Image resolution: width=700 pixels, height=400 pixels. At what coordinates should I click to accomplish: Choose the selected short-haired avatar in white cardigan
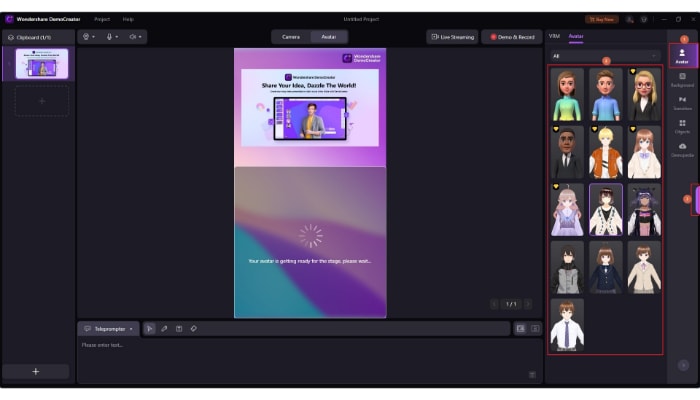point(605,210)
